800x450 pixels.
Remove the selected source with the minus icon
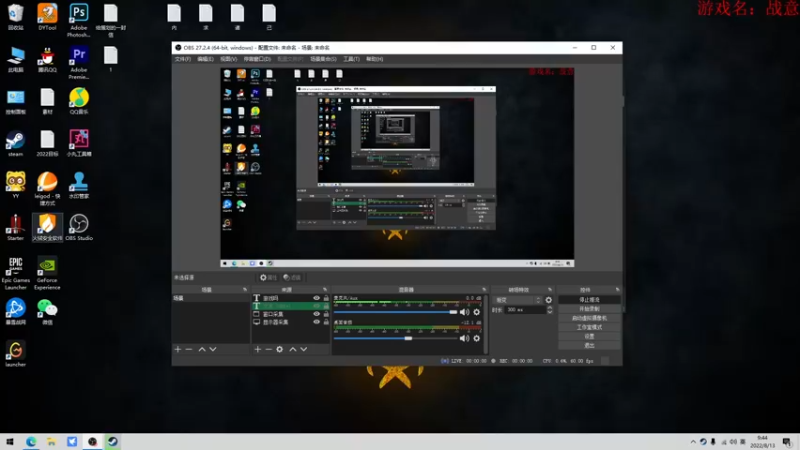point(268,349)
